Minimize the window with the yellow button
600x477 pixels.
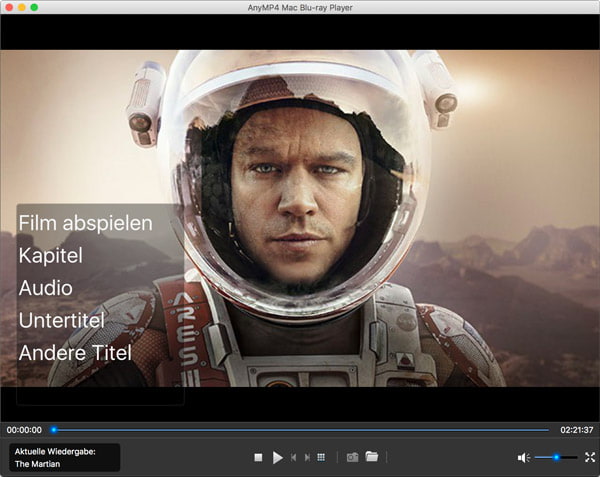(22, 7)
